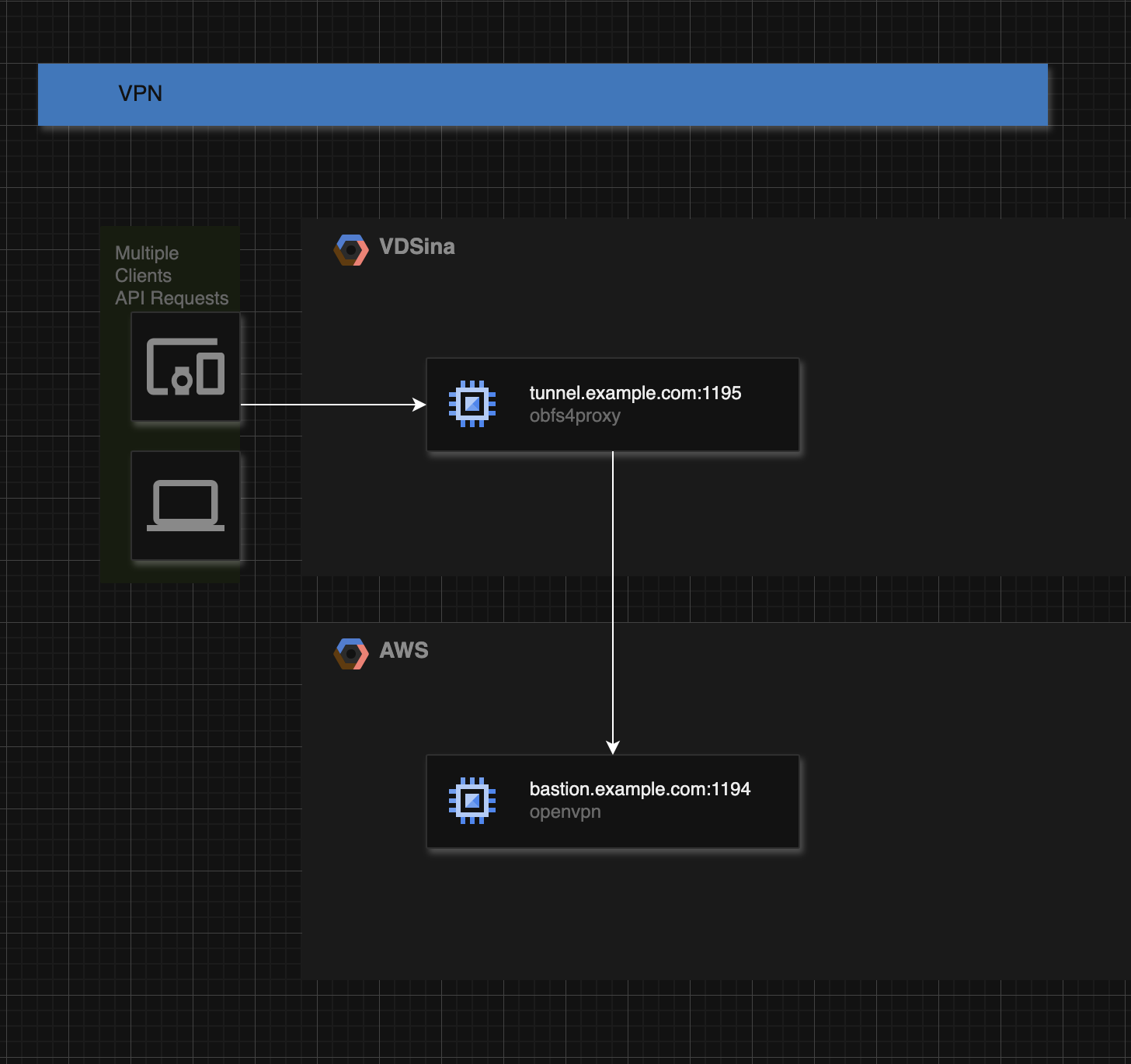Click the VDSina provider hexagon icon
The image size is (1131, 1064).
[350, 249]
